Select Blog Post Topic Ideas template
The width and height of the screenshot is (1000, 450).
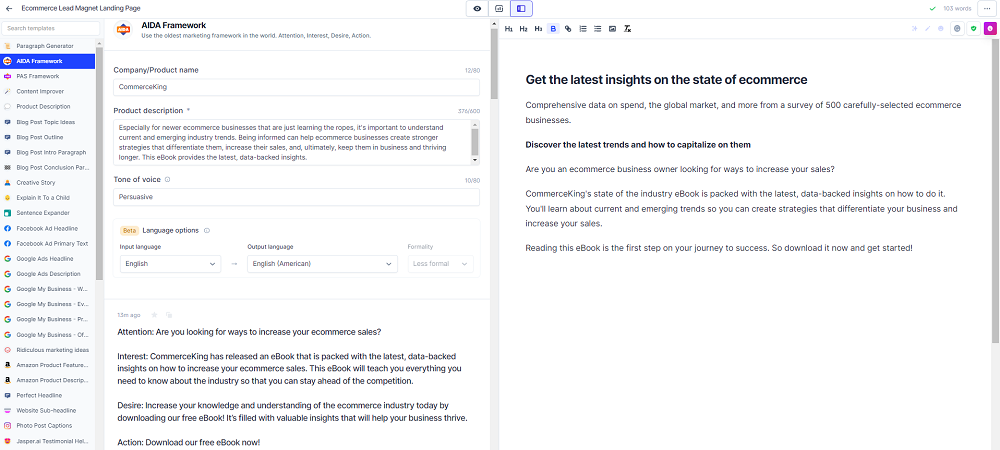pos(48,122)
